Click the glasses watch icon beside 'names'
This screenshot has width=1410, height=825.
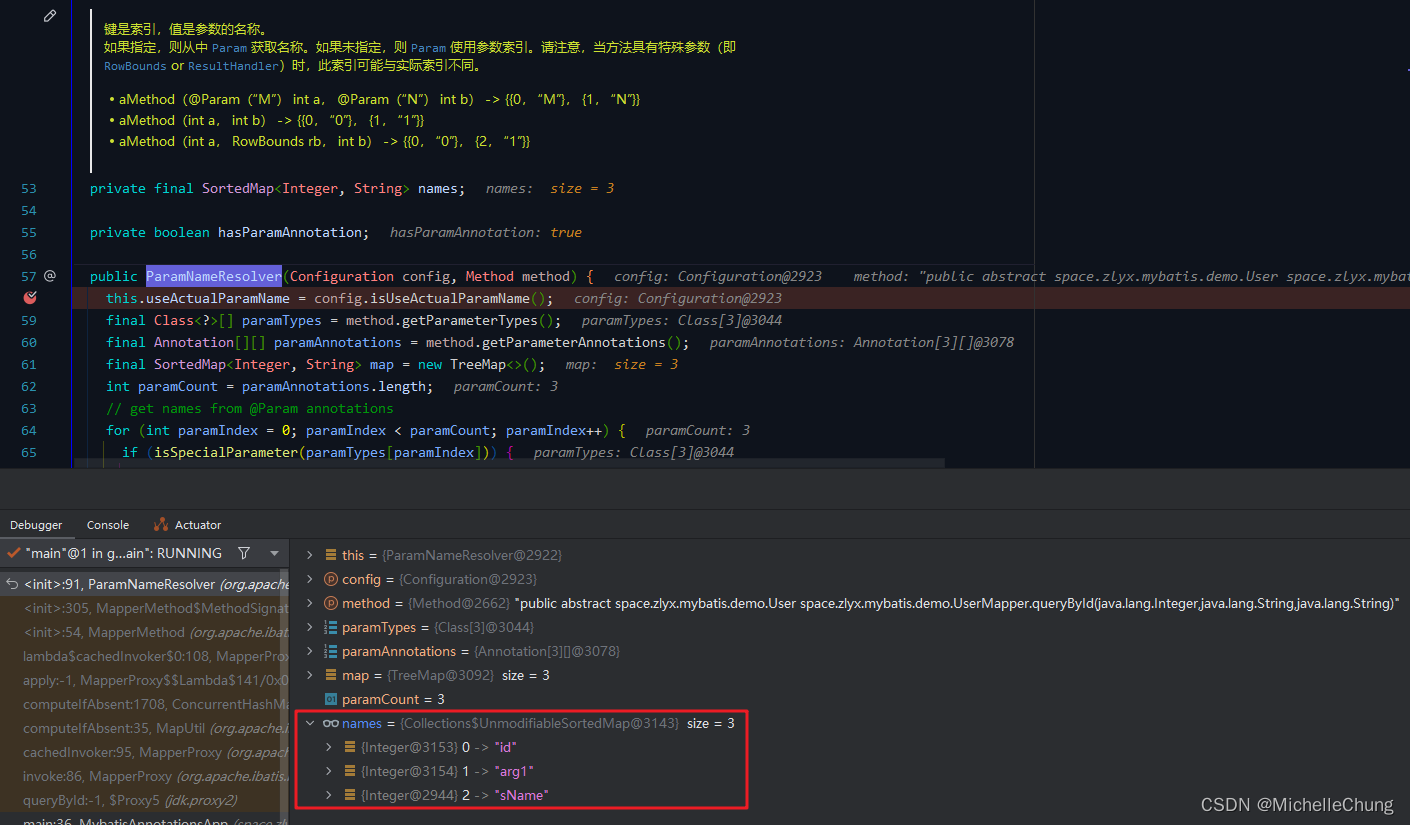tap(331, 723)
